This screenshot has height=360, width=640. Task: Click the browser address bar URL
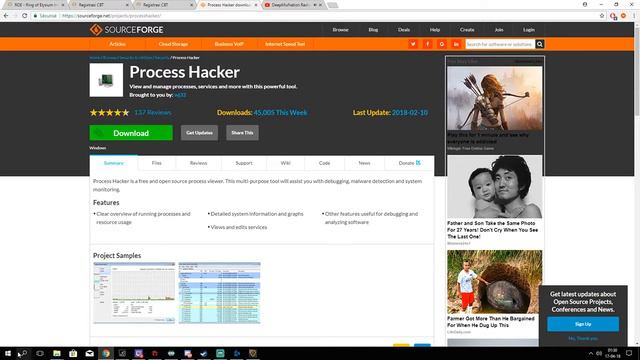pyautogui.click(x=111, y=16)
